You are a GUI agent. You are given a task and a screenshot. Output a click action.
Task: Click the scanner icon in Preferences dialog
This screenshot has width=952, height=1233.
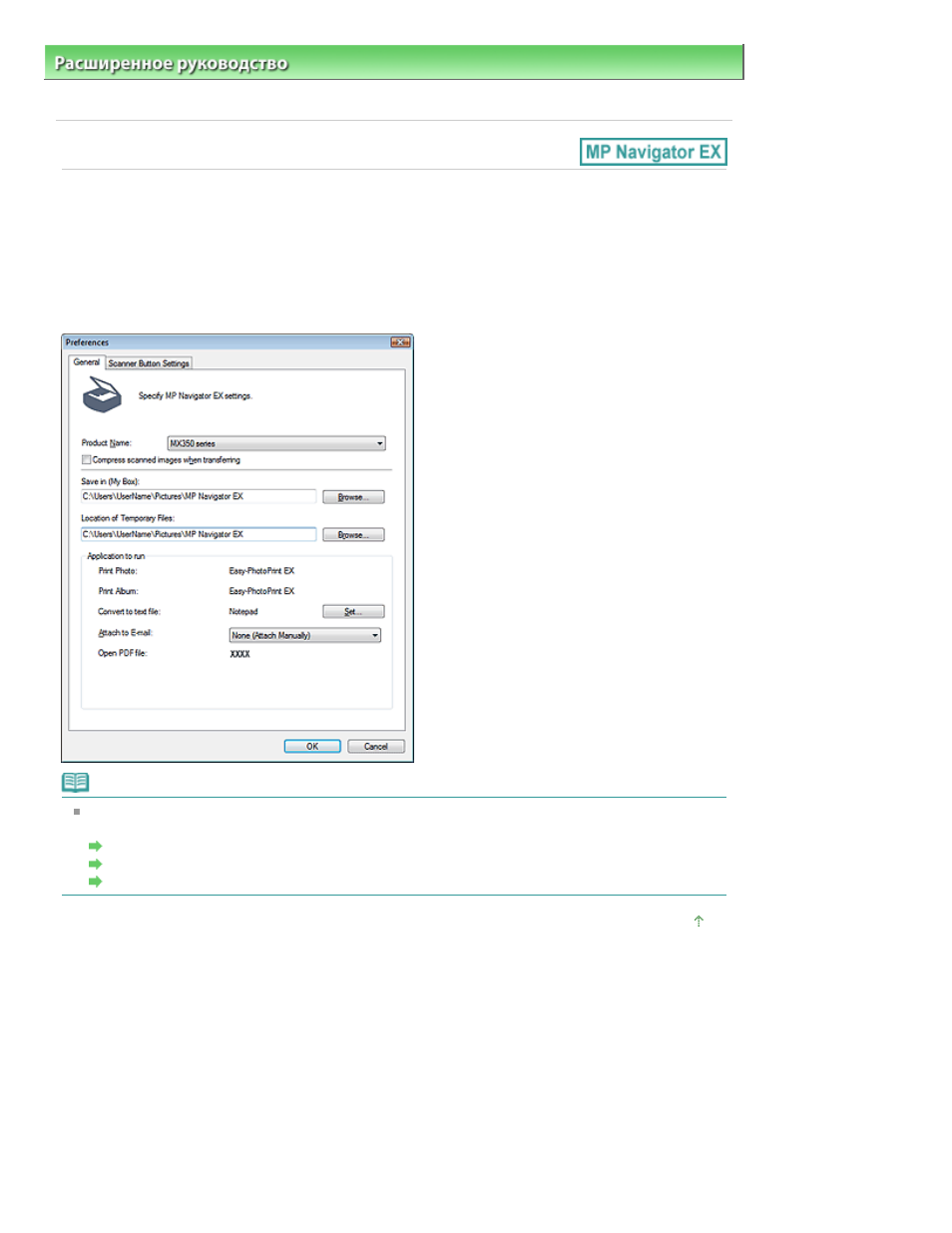(x=101, y=395)
